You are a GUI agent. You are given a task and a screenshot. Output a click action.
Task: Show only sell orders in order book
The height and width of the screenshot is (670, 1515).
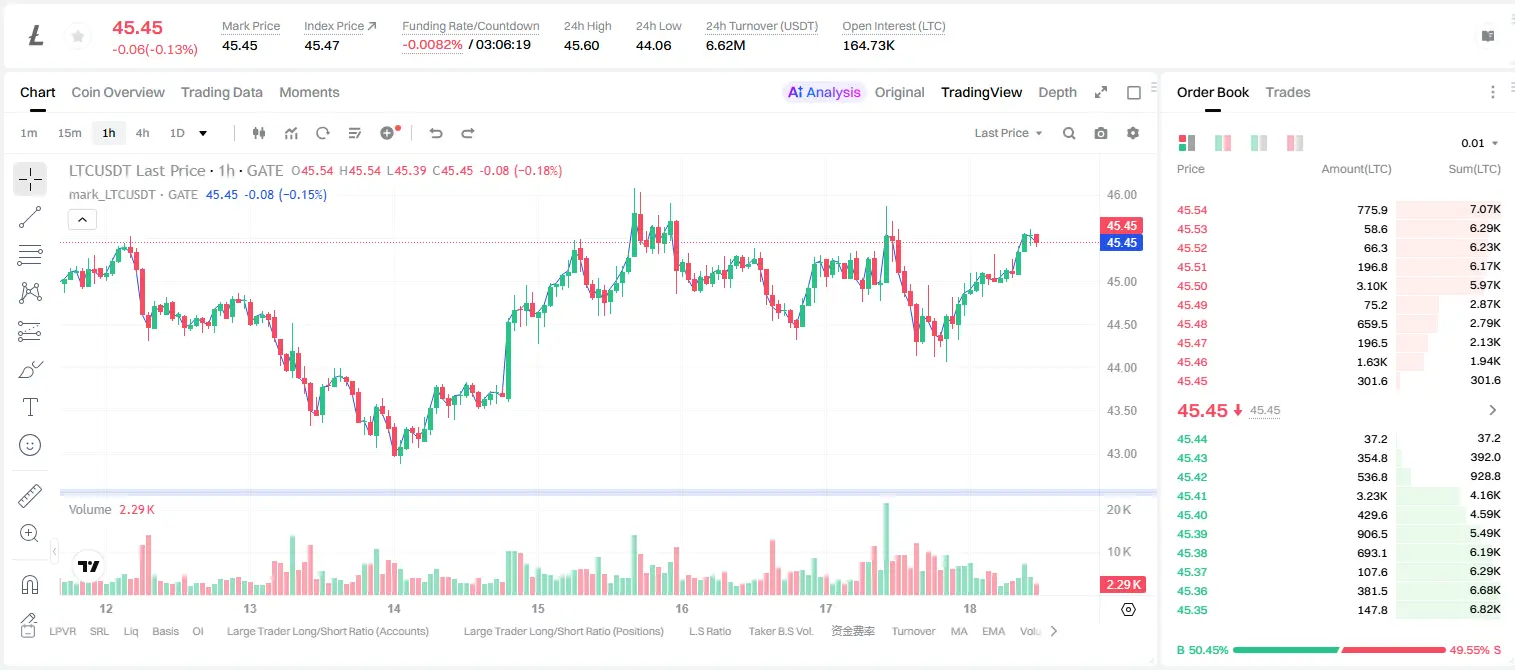click(1294, 143)
